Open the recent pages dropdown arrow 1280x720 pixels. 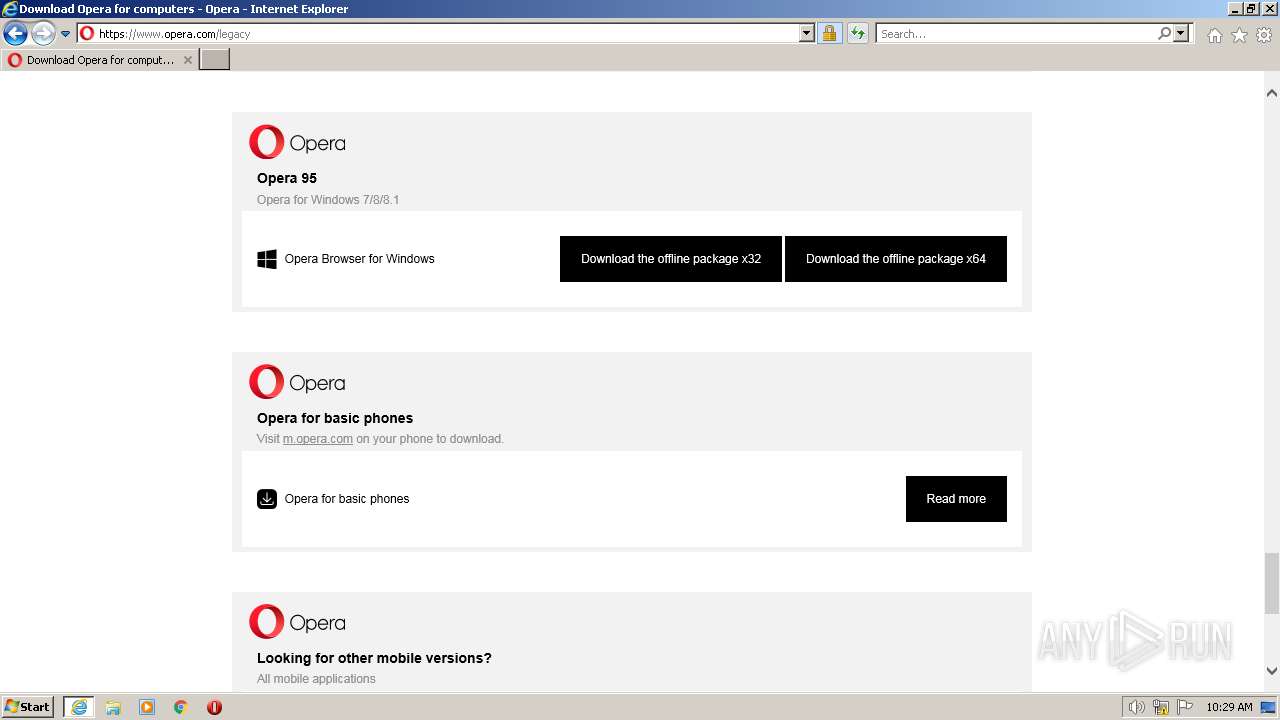65,34
